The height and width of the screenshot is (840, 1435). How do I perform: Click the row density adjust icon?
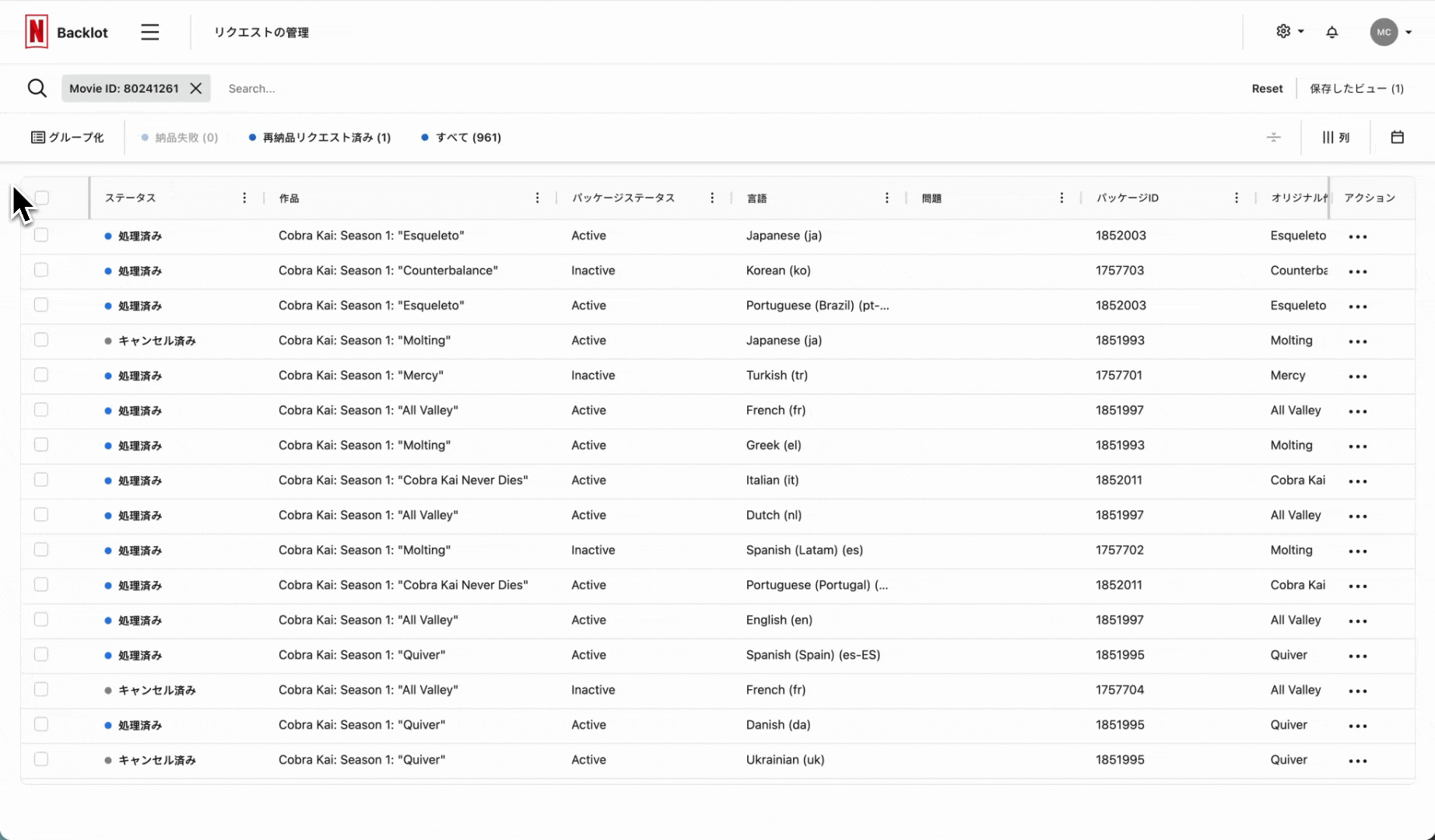click(1273, 138)
